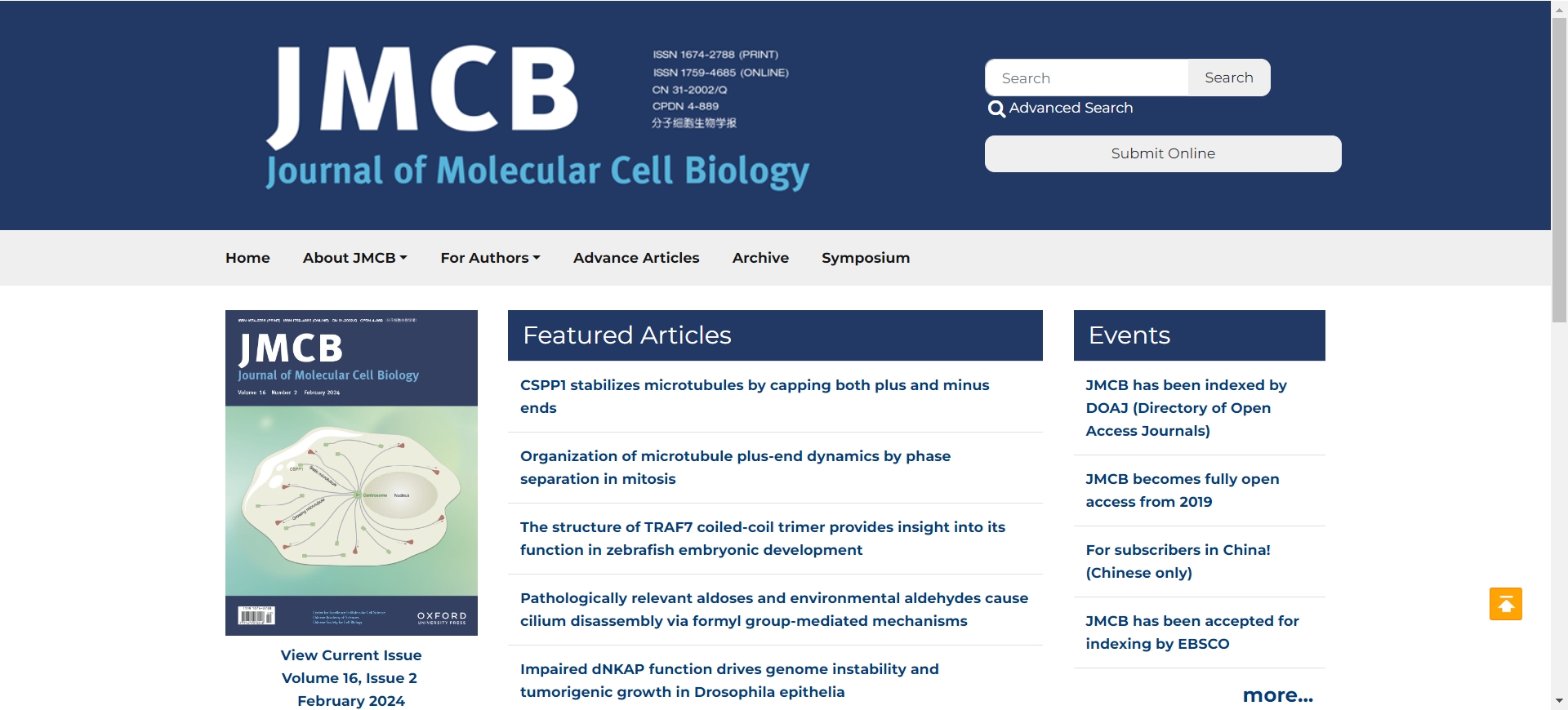Expand the About JMCB dropdown menu

tap(354, 258)
